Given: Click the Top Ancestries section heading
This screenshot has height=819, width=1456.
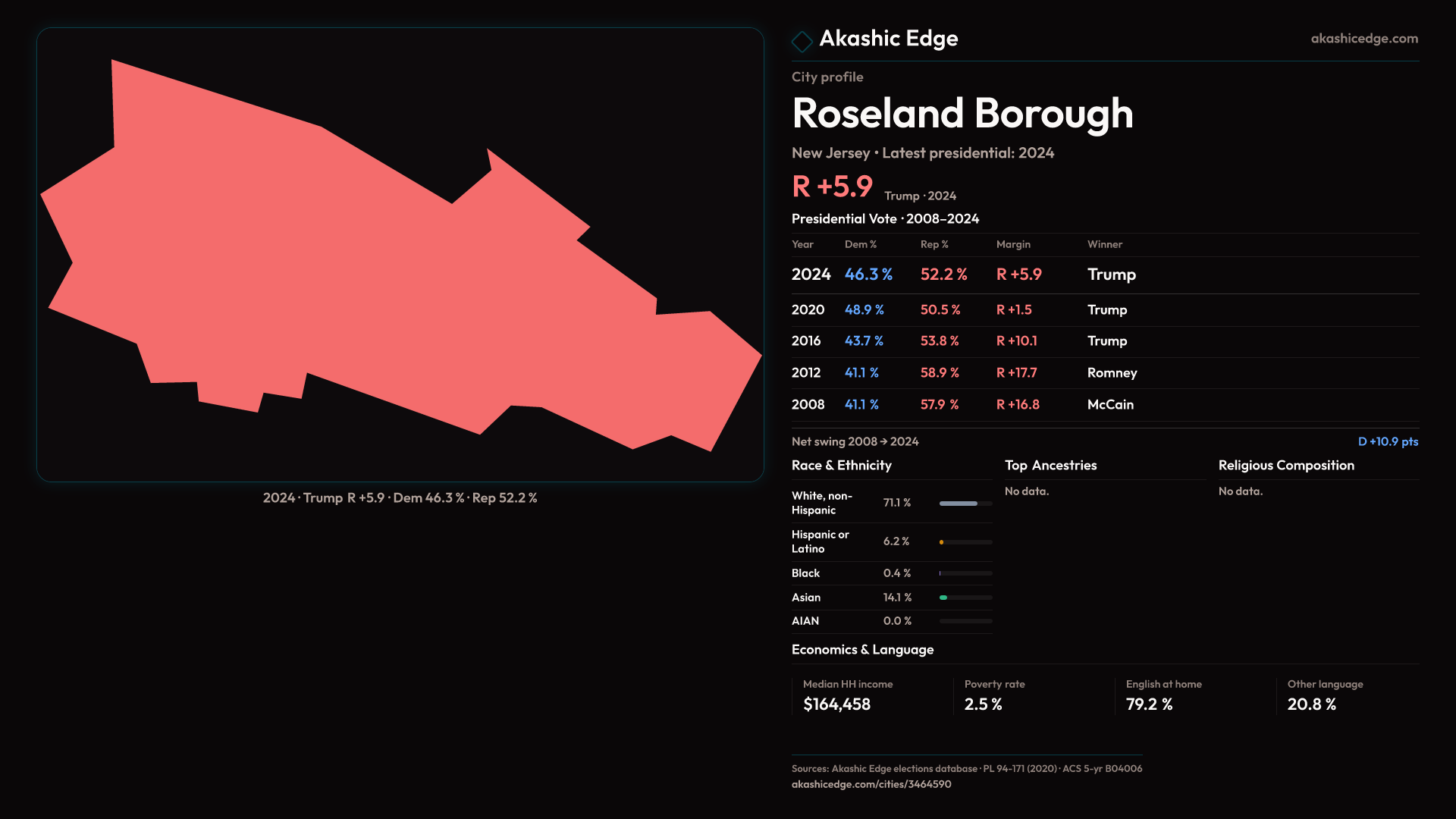Looking at the screenshot, I should tap(1050, 466).
